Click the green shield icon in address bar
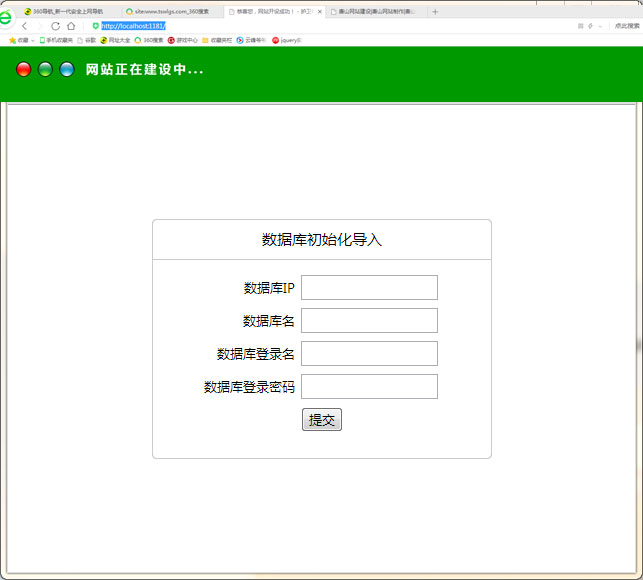The width and height of the screenshot is (643, 580). pos(95,26)
